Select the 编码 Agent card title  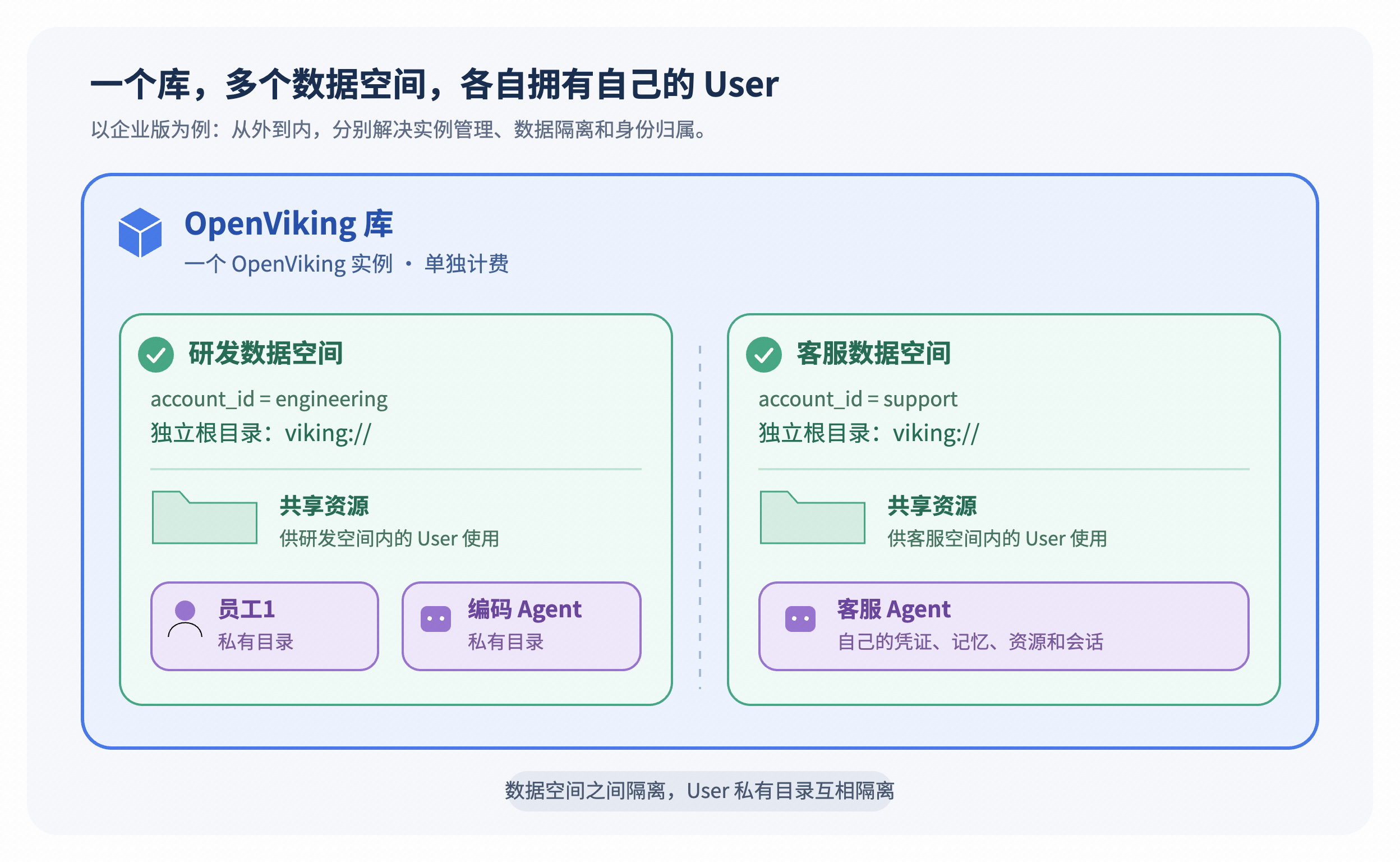coord(525,609)
